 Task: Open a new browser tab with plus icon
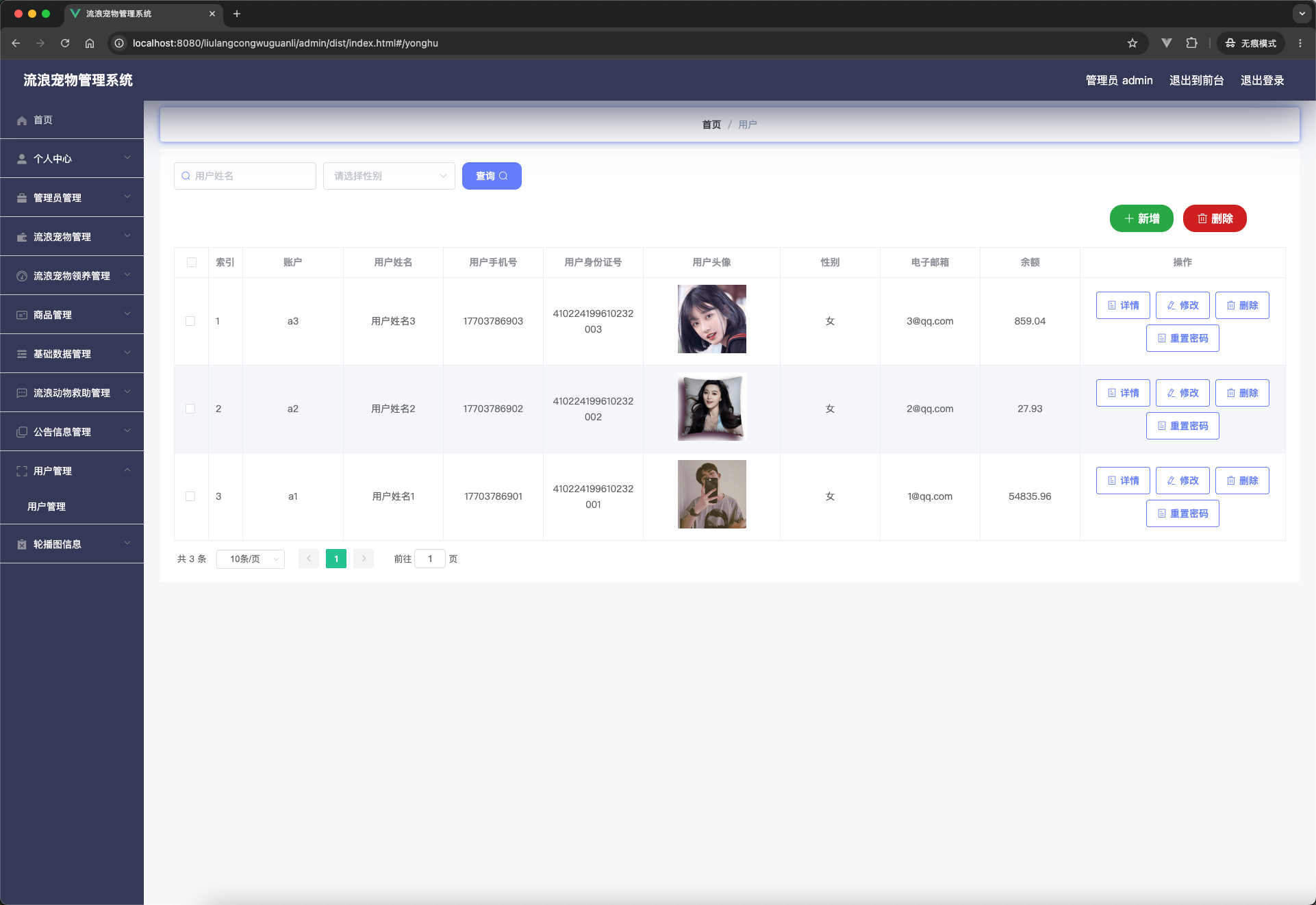[237, 14]
